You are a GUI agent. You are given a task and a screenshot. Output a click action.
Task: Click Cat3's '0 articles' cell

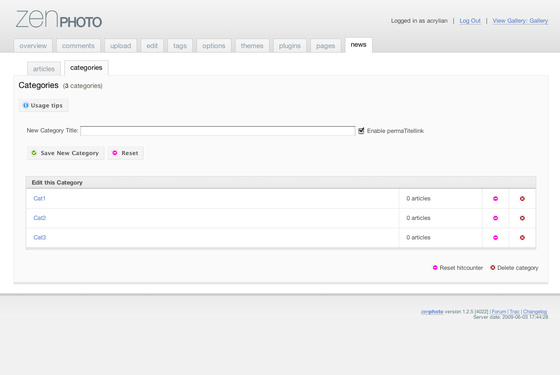[x=441, y=238]
